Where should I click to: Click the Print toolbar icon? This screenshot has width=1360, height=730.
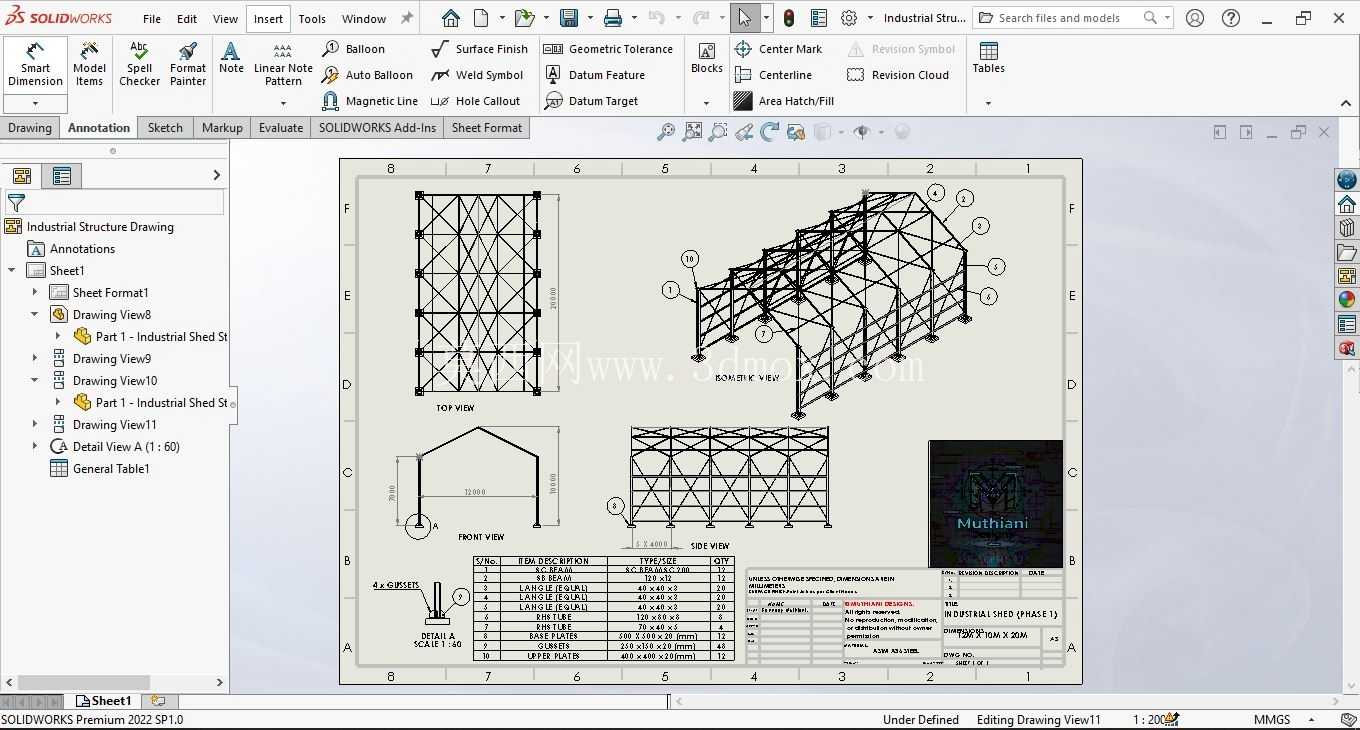(x=613, y=18)
